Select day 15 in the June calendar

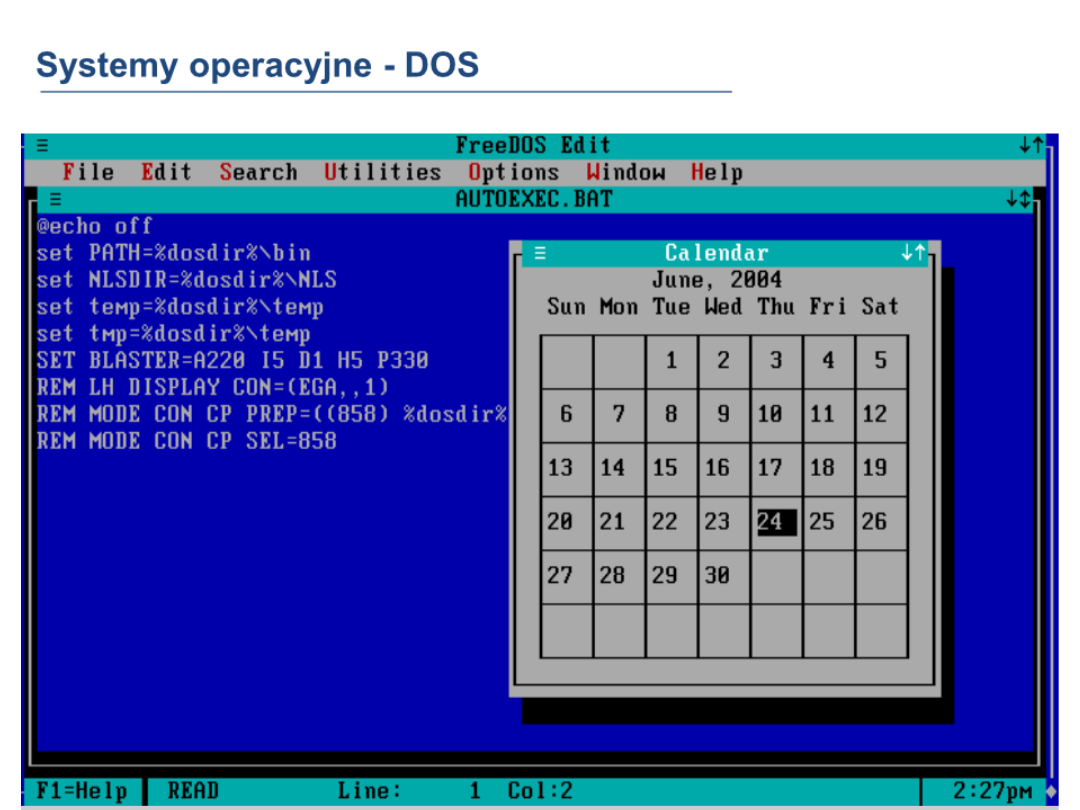(665, 468)
